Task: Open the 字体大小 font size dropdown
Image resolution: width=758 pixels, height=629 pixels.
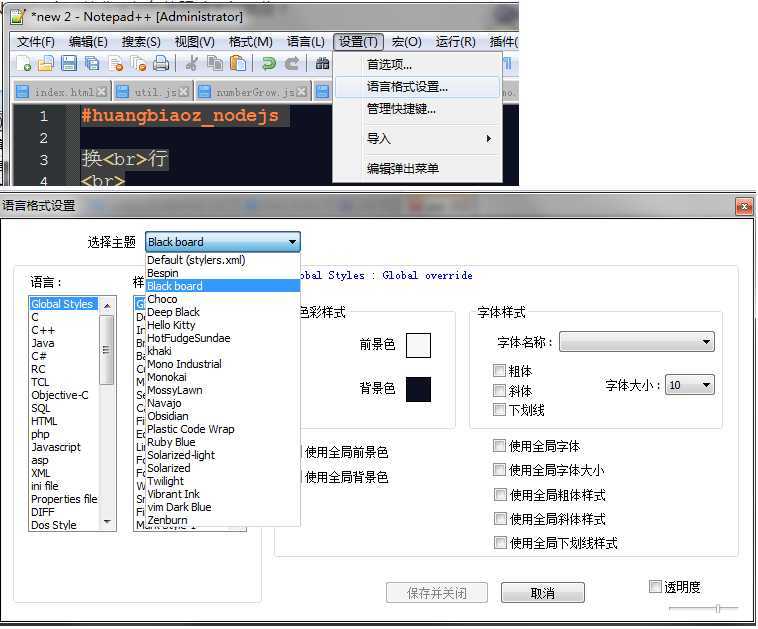Action: 689,385
